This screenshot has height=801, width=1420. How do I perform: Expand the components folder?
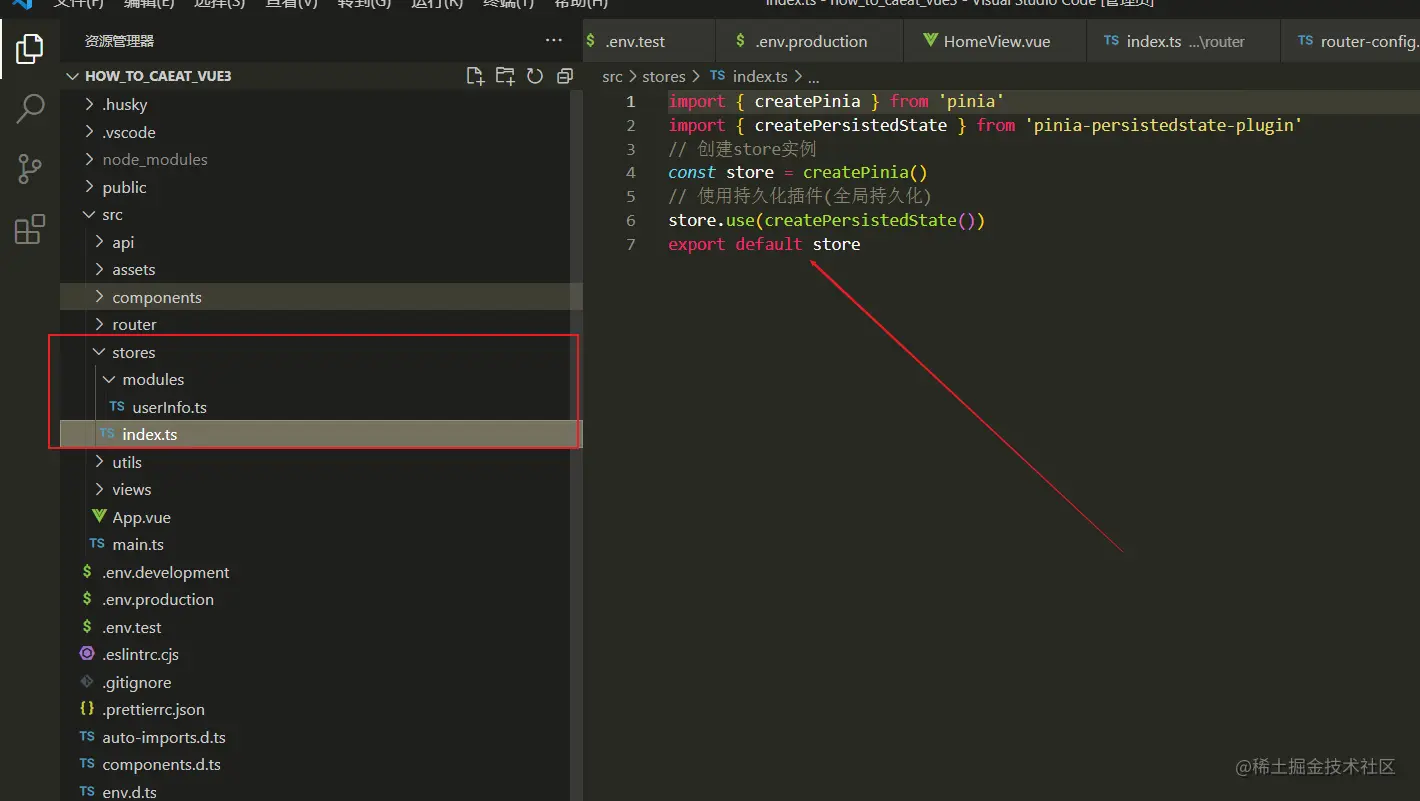click(x=320, y=297)
